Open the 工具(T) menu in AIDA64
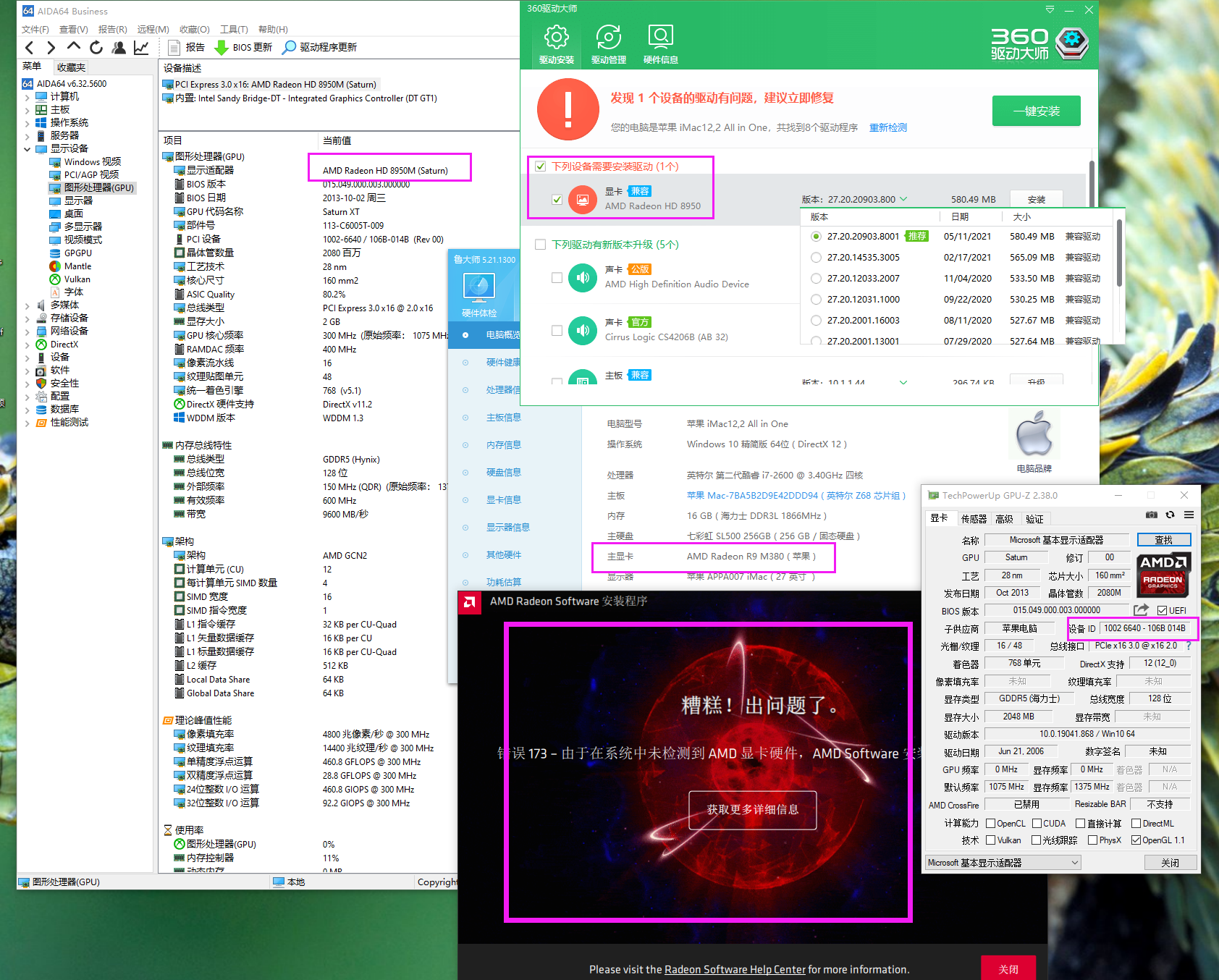This screenshot has width=1219, height=980. [234, 30]
